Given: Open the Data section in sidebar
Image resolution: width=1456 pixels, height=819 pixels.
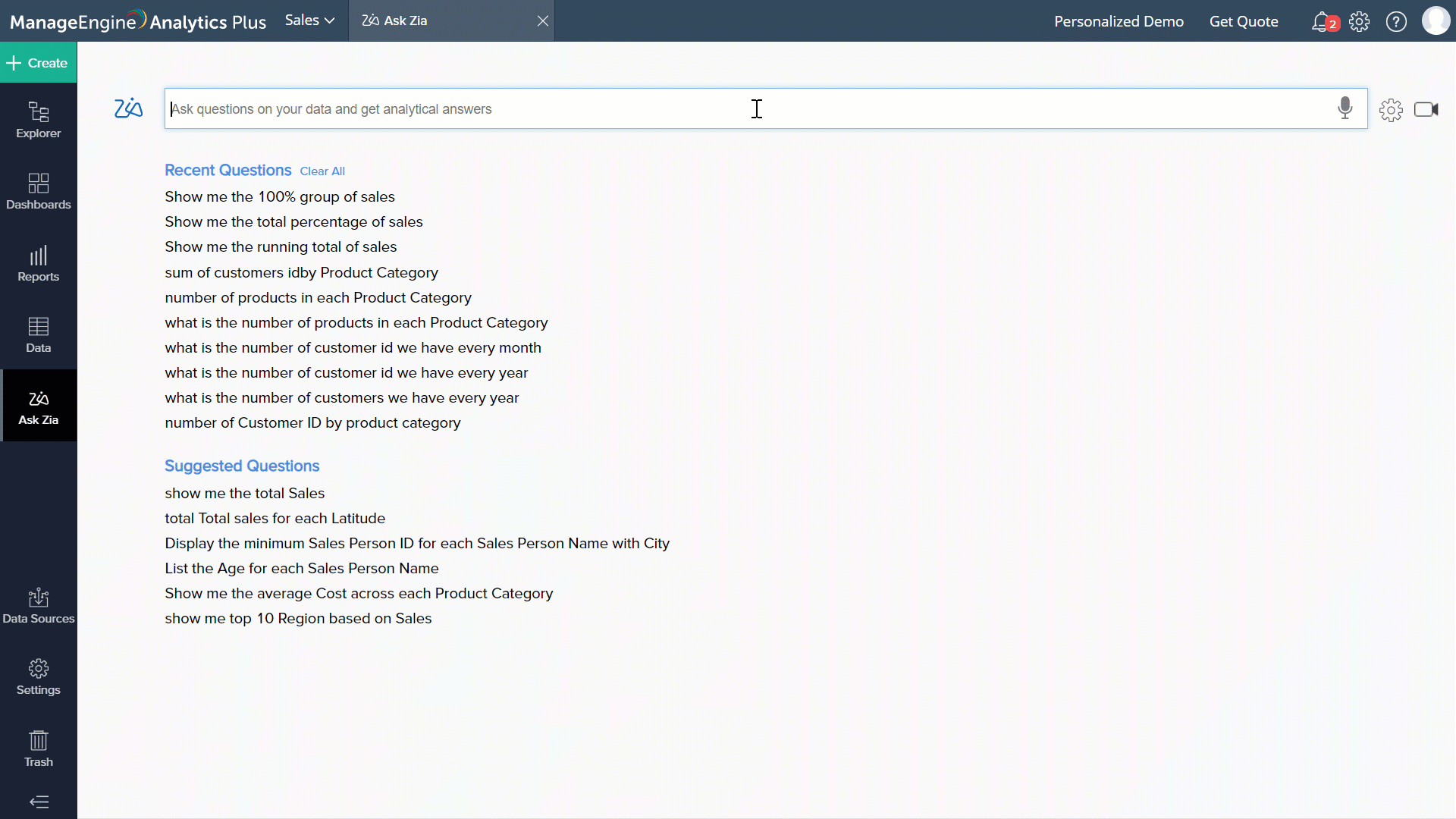Looking at the screenshot, I should tap(39, 335).
